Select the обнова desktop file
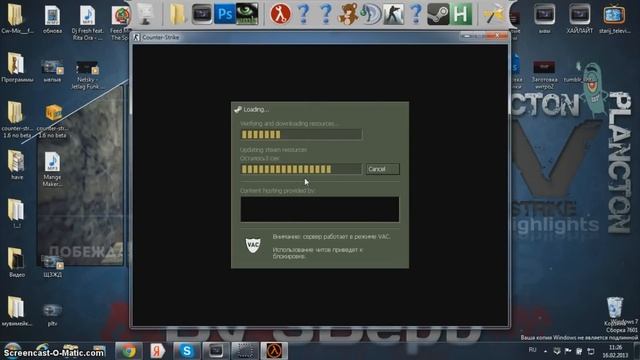This screenshot has width=640, height=360. point(52,19)
